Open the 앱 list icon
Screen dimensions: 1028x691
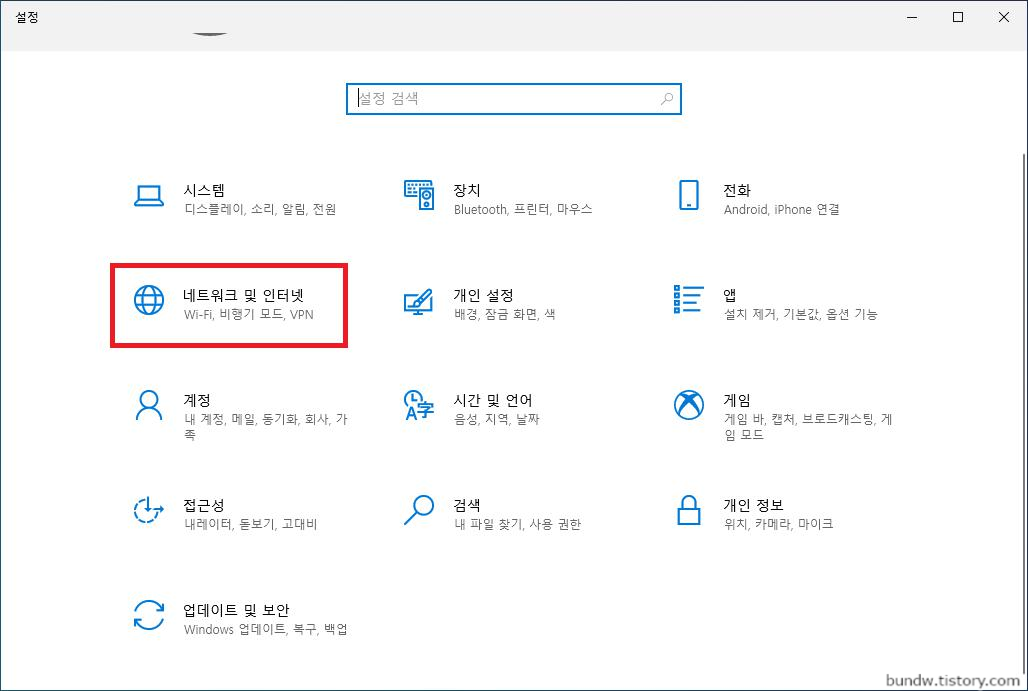click(x=688, y=299)
